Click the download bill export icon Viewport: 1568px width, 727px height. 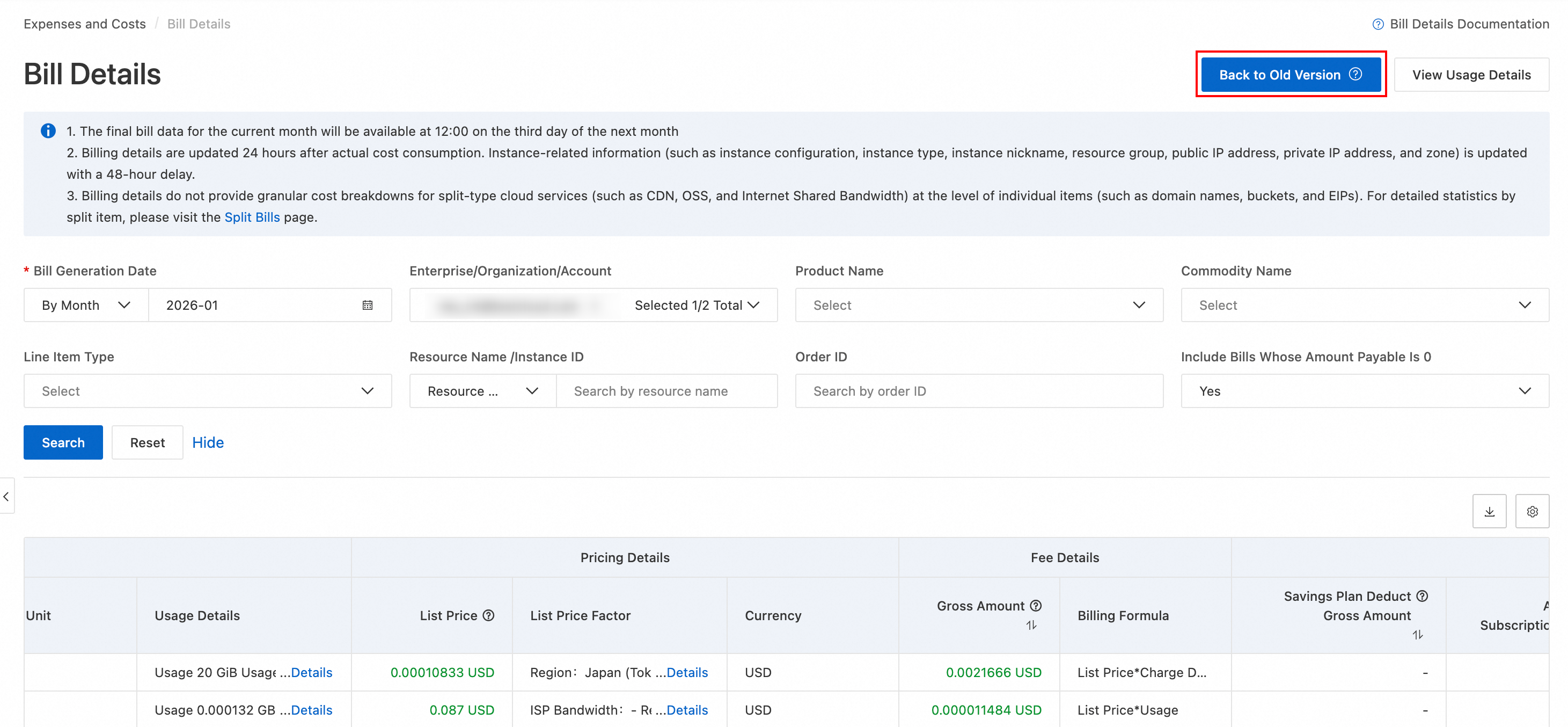1489,512
